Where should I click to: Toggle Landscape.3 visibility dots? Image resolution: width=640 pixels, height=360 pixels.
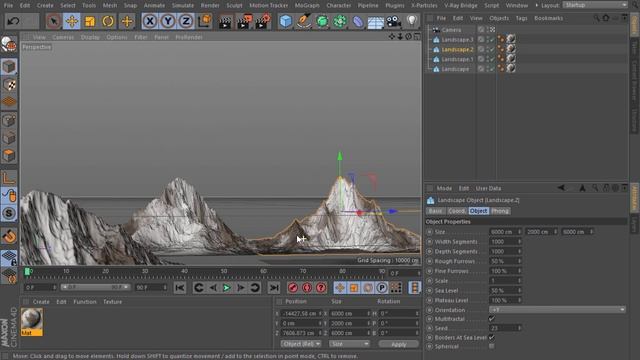click(x=488, y=40)
